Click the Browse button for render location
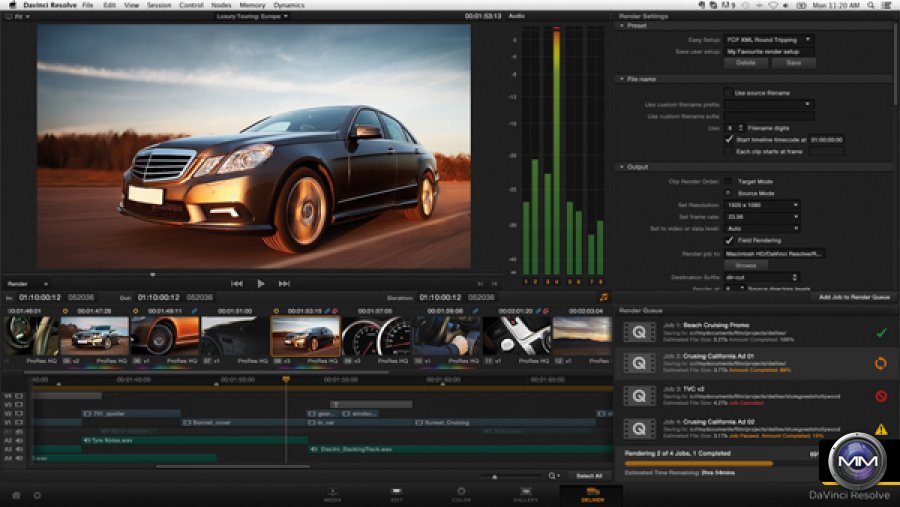This screenshot has width=900, height=507. pyautogui.click(x=745, y=265)
